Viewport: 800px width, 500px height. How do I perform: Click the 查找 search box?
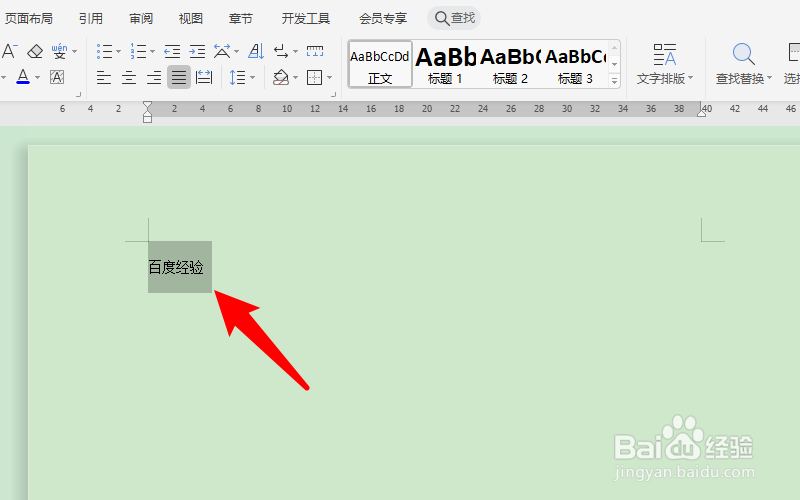tap(454, 18)
